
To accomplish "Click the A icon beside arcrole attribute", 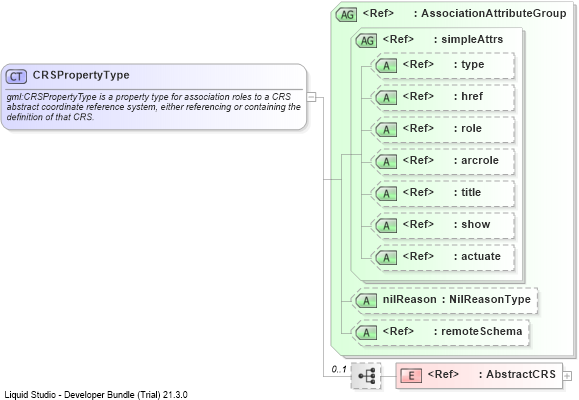I will (386, 162).
